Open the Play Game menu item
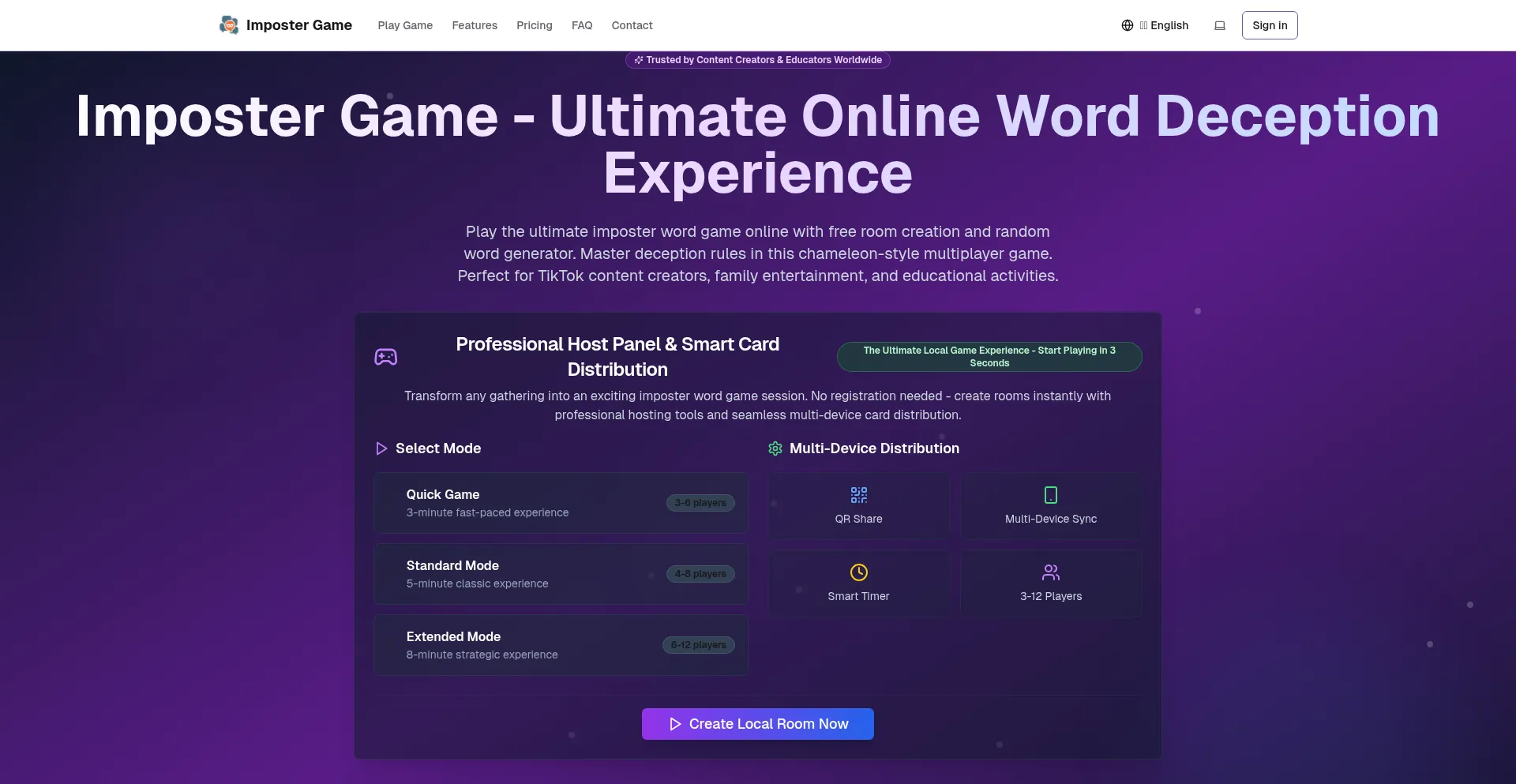 (405, 25)
